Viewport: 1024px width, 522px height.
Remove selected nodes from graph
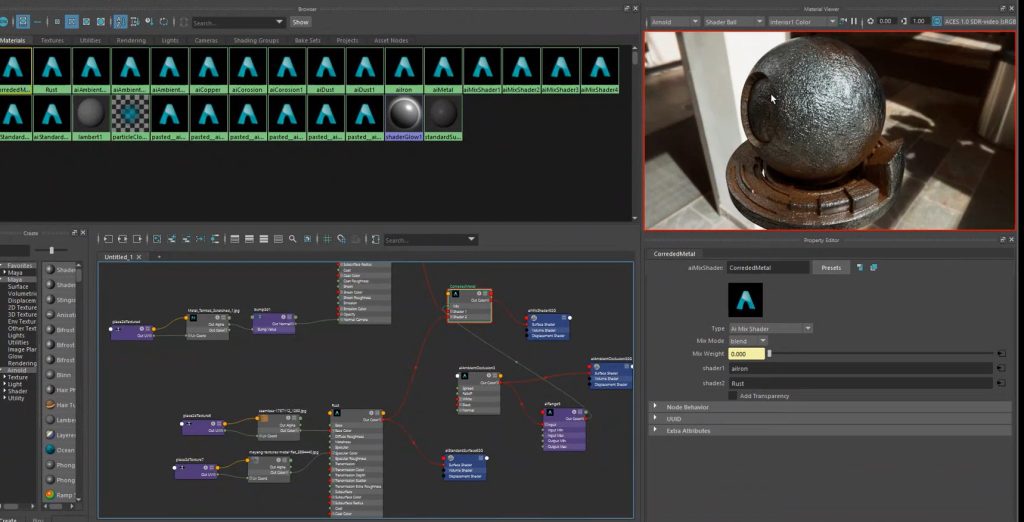coord(186,239)
